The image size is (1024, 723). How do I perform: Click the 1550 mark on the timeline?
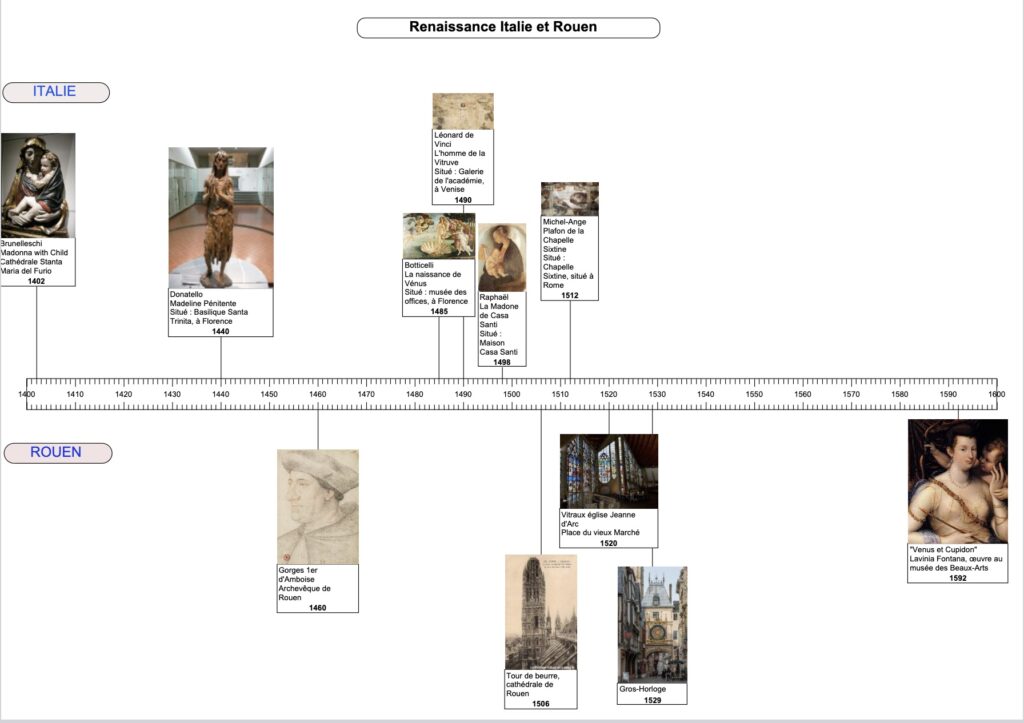click(x=754, y=394)
